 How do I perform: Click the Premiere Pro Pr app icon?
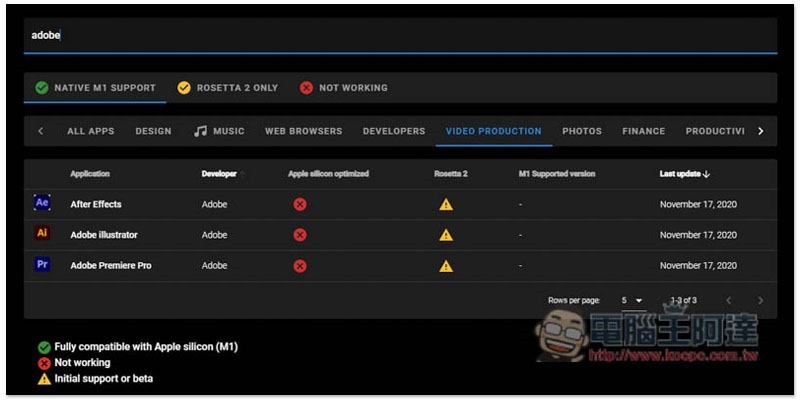pos(42,264)
